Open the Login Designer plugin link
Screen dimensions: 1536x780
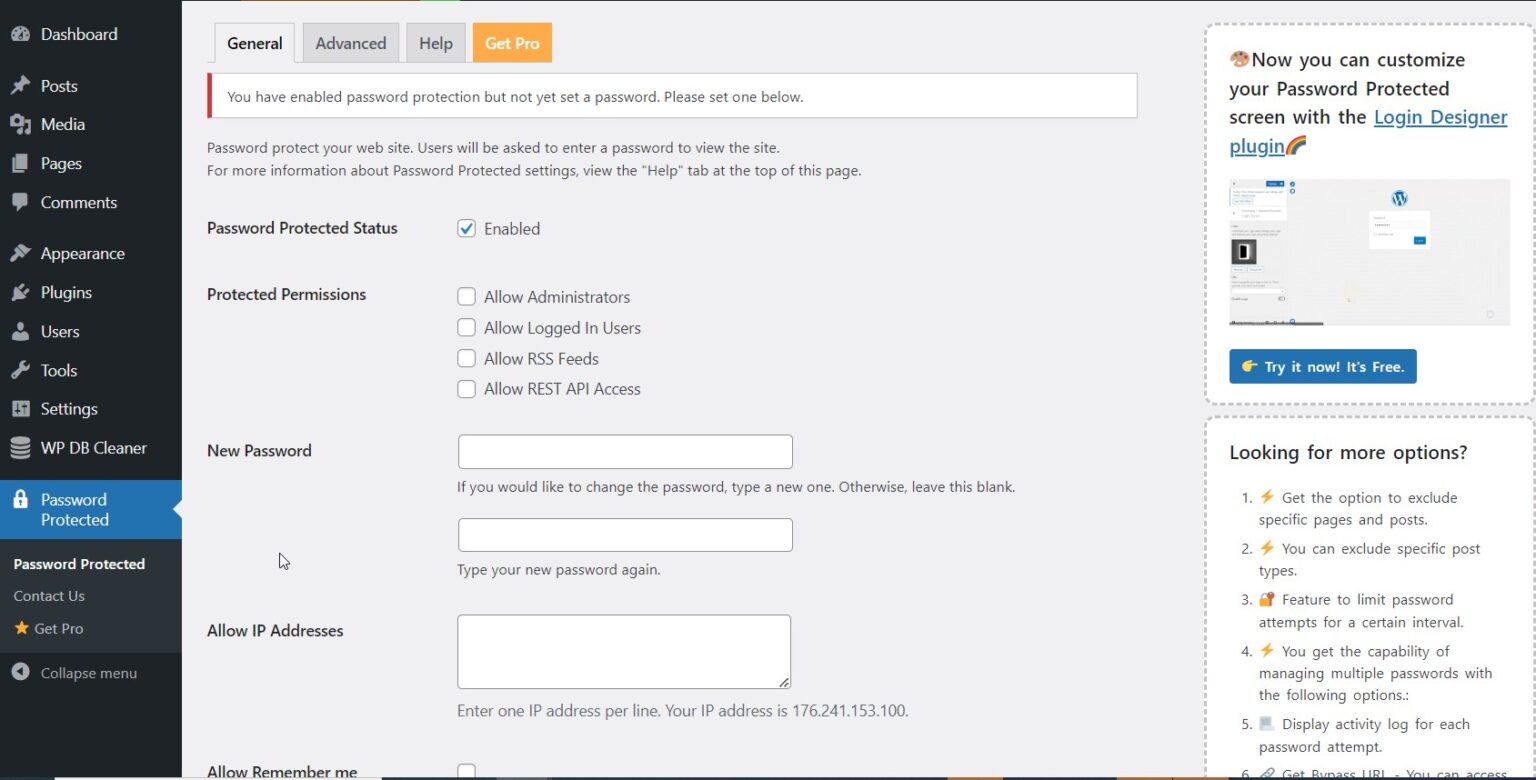click(x=1440, y=117)
